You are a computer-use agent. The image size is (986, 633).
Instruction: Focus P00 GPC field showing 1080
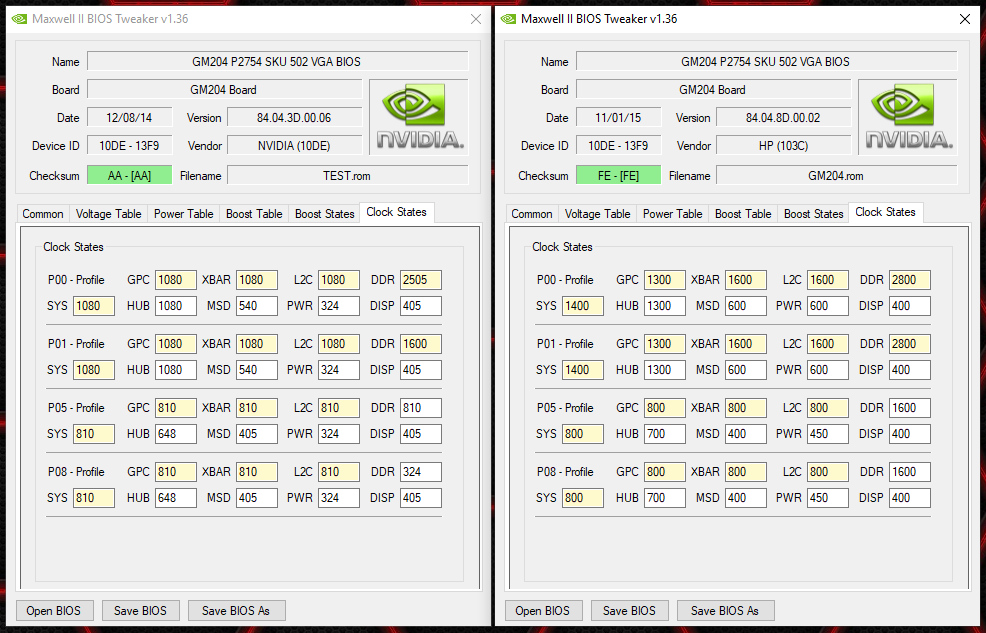[175, 280]
